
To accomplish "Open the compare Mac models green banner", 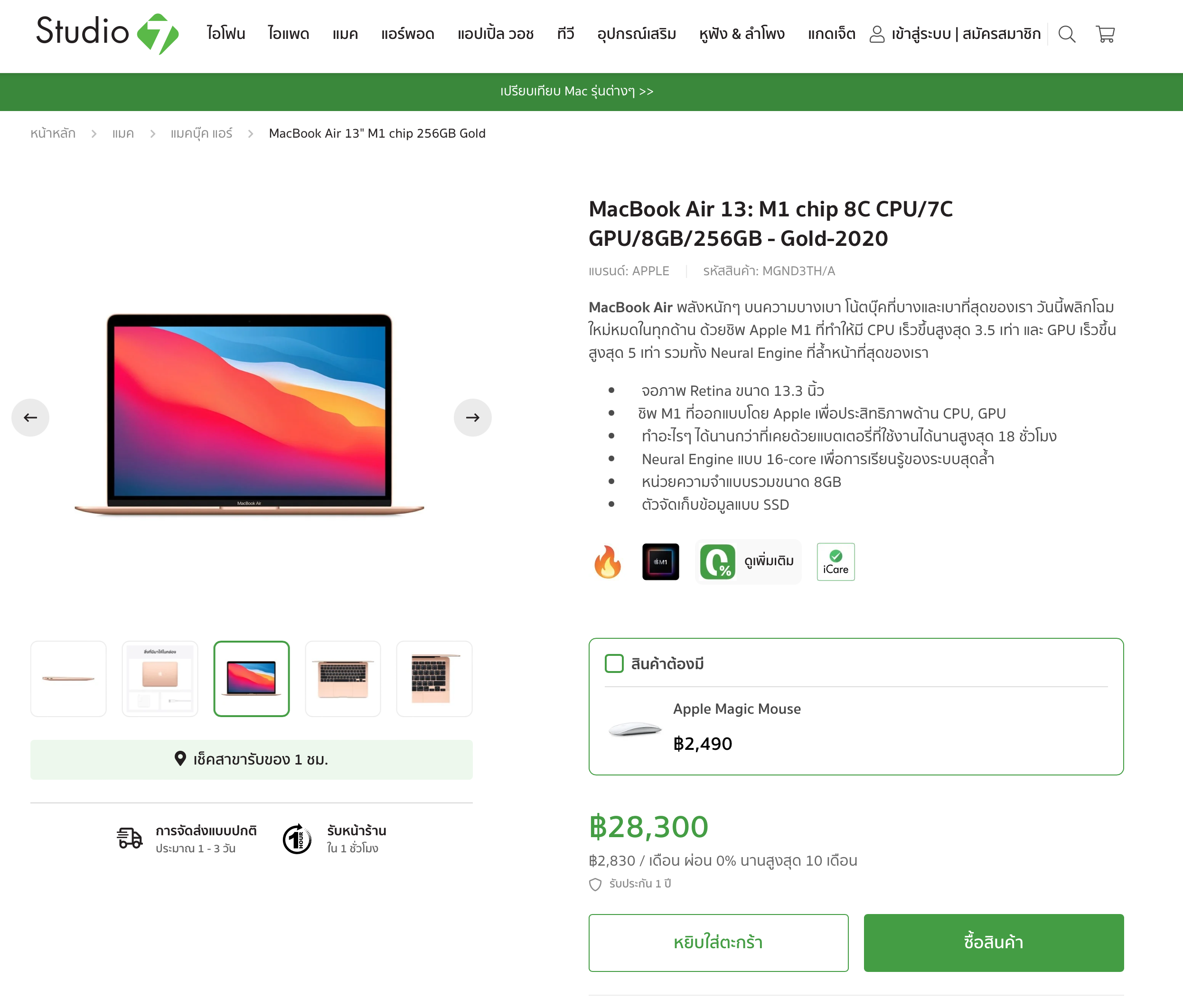I will [577, 91].
